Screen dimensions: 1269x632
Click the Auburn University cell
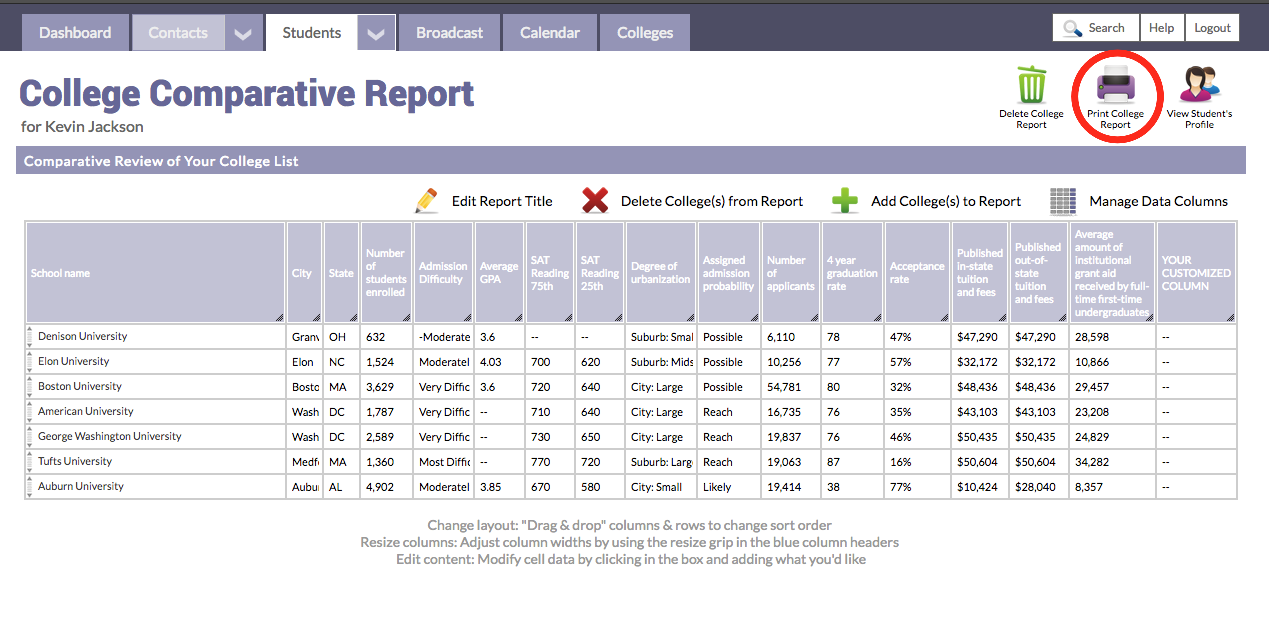[x=156, y=487]
